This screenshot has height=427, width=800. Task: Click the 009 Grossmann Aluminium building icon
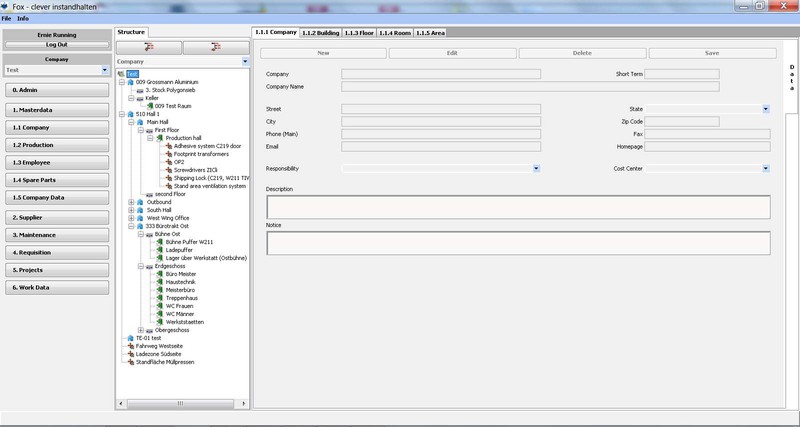[130, 82]
